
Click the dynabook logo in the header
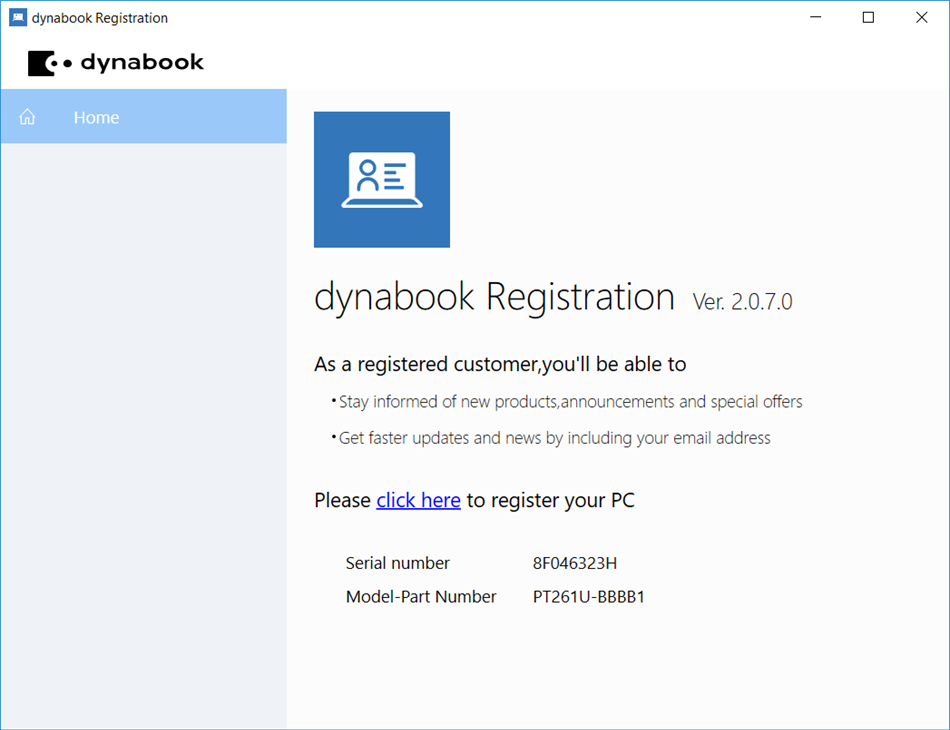coord(116,62)
